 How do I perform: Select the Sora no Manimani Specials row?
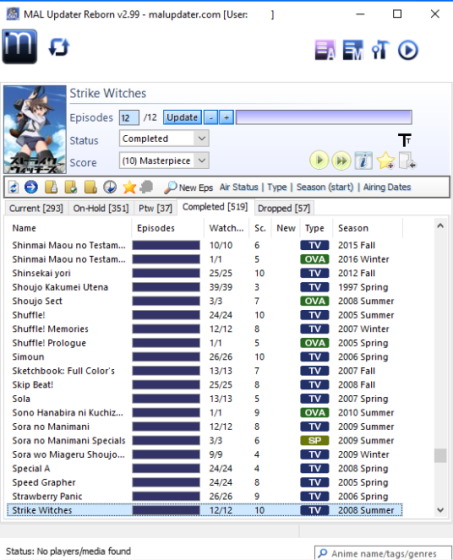(204, 440)
